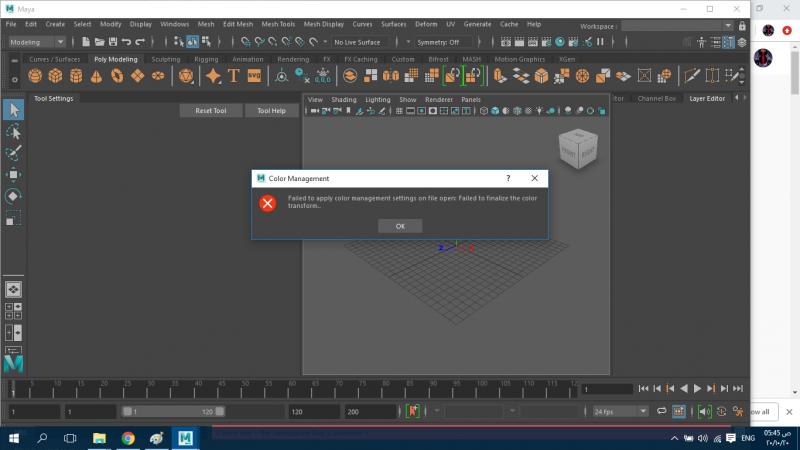
Task: Open Google Chrome from the taskbar
Action: pyautogui.click(x=128, y=438)
